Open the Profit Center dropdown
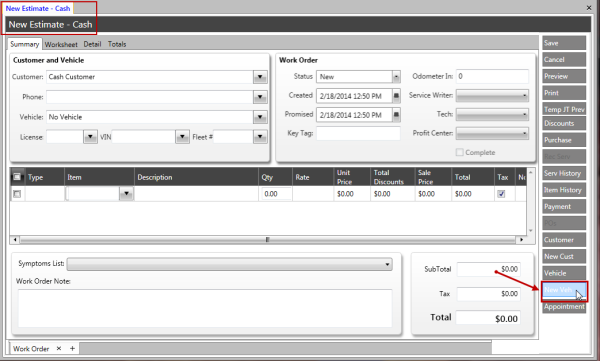This screenshot has width=600, height=361. coord(492,133)
